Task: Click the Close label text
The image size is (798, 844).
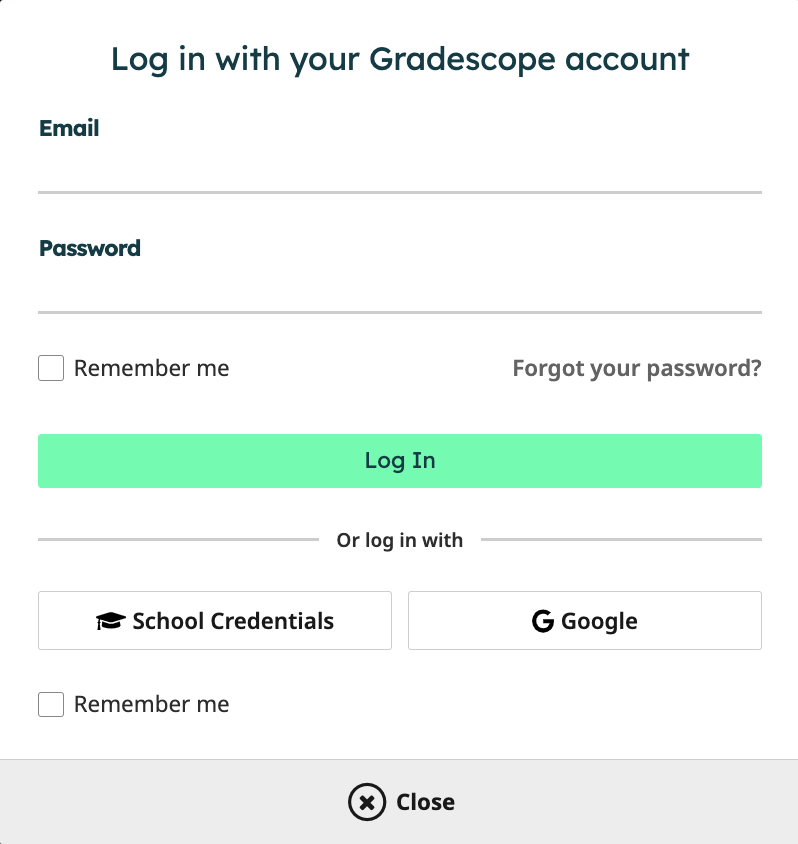Action: point(427,802)
